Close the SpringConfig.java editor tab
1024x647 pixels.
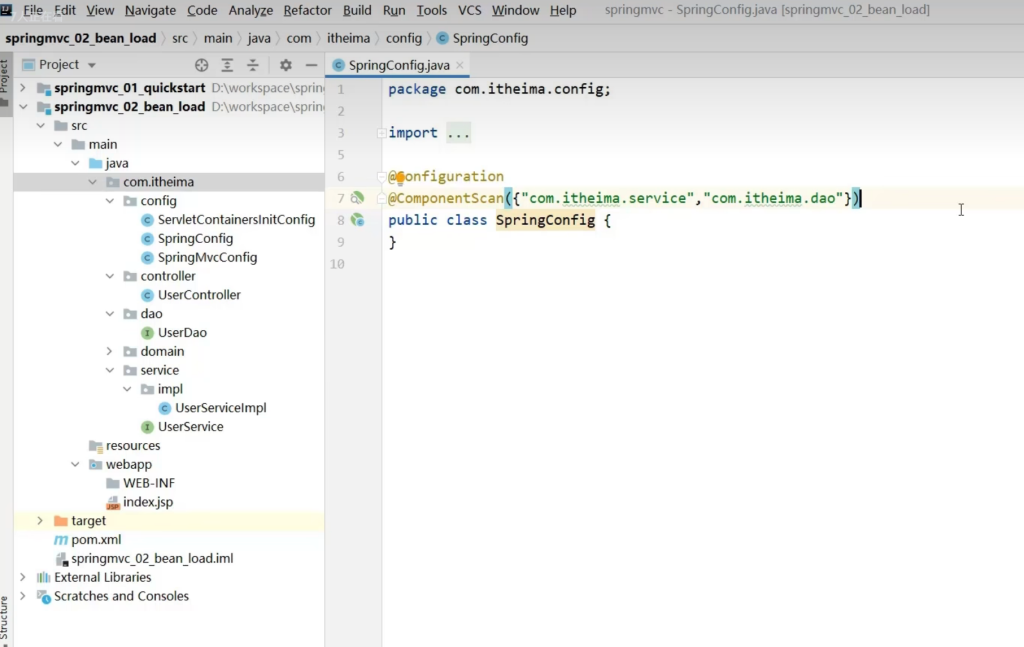(x=460, y=66)
